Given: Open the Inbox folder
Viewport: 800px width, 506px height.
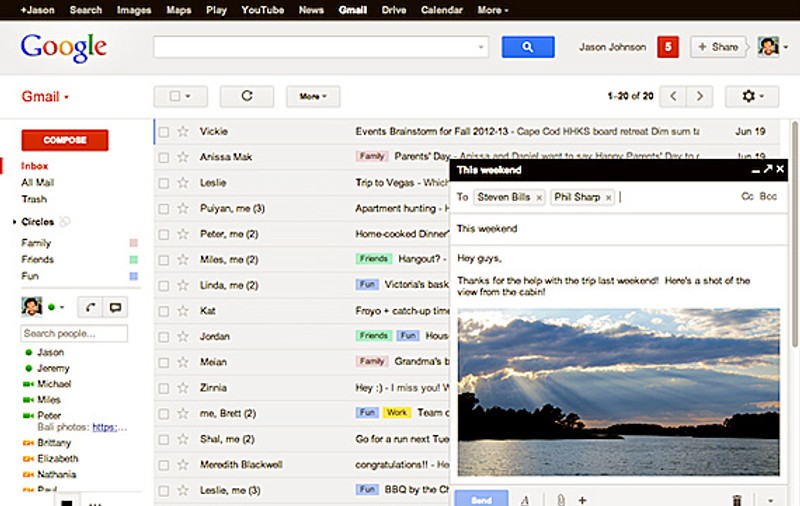Looking at the screenshot, I should click(34, 166).
